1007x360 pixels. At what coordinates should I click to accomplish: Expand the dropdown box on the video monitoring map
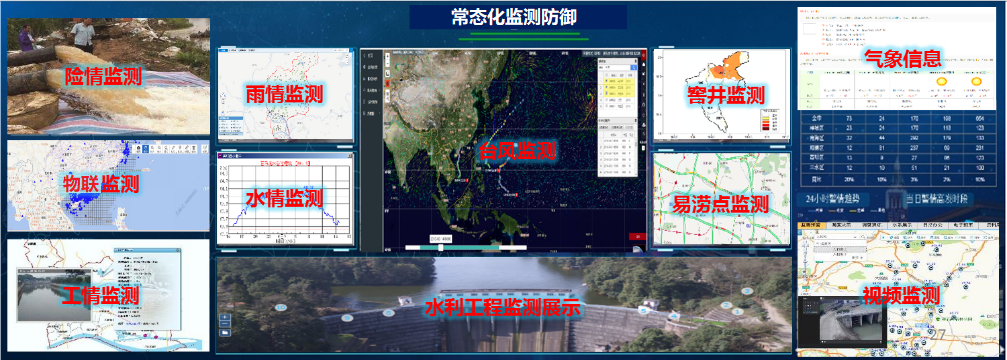click(x=837, y=237)
